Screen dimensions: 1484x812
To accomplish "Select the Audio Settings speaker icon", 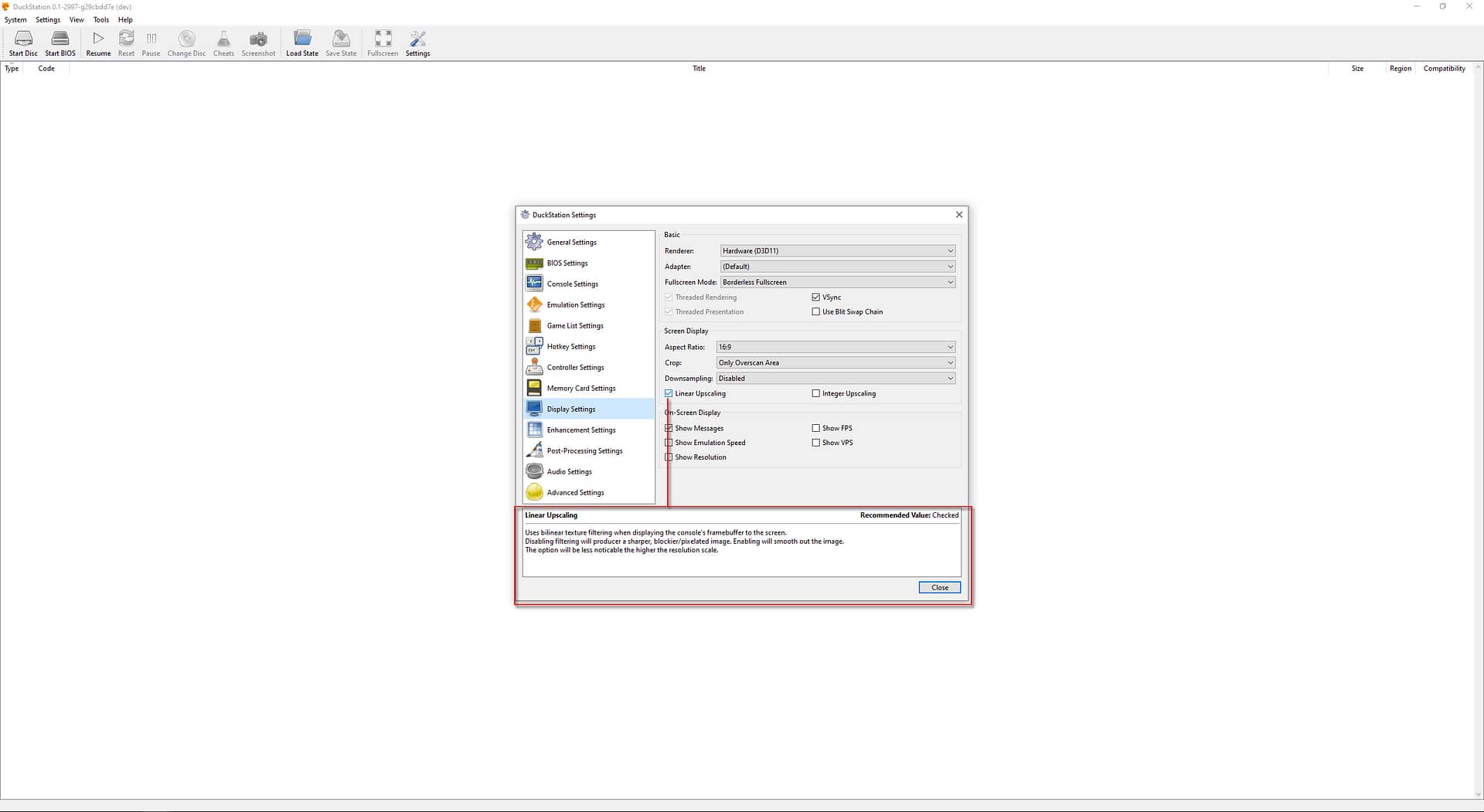I will point(534,471).
